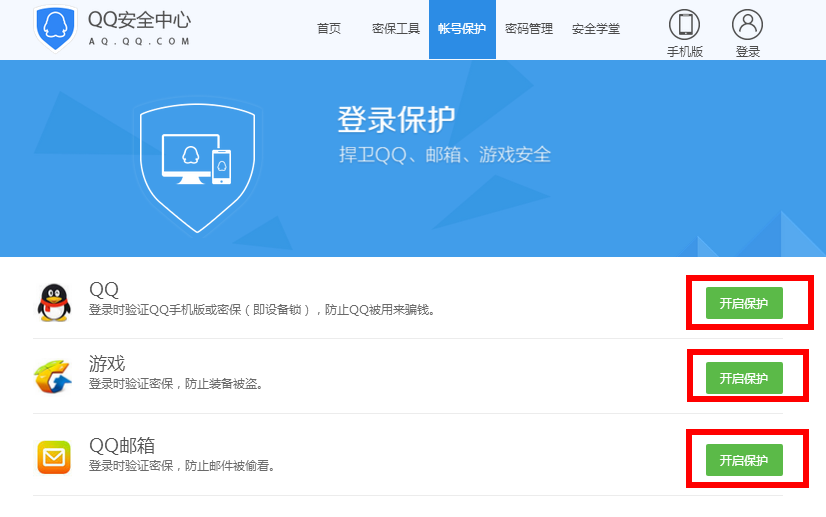This screenshot has width=826, height=517.
Task: Click the 游戏 game platform icon
Action: tap(53, 376)
